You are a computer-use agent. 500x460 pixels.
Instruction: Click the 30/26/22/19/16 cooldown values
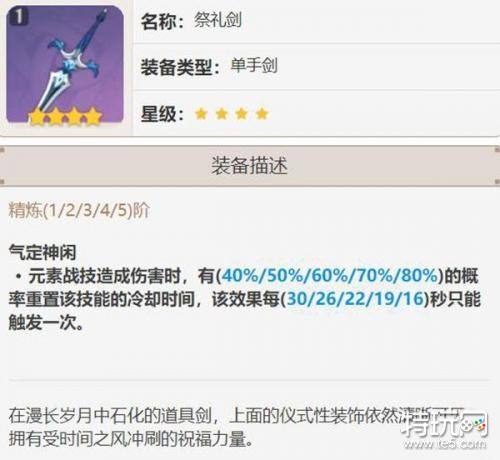[355, 299]
